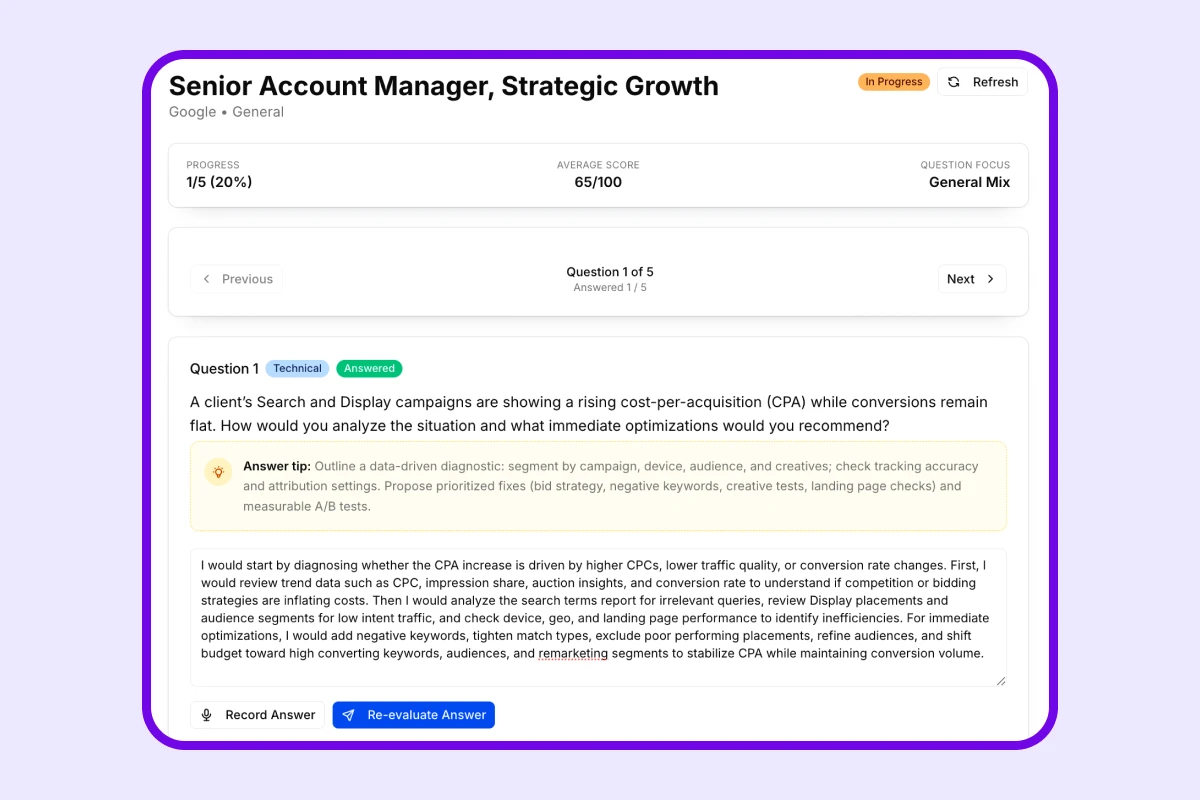Click the left chevron beside Previous

pos(207,279)
